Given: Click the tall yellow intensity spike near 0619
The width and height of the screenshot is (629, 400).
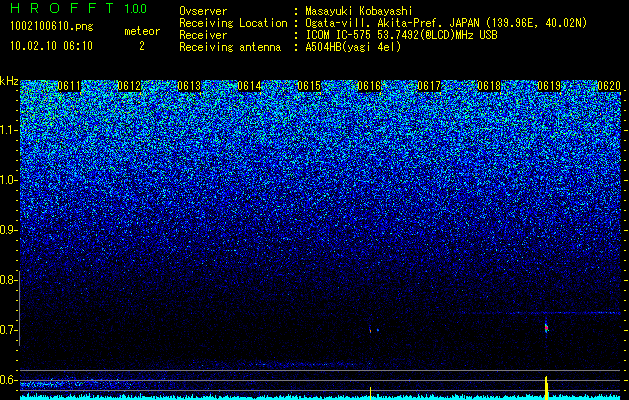Looking at the screenshot, I should [x=546, y=387].
